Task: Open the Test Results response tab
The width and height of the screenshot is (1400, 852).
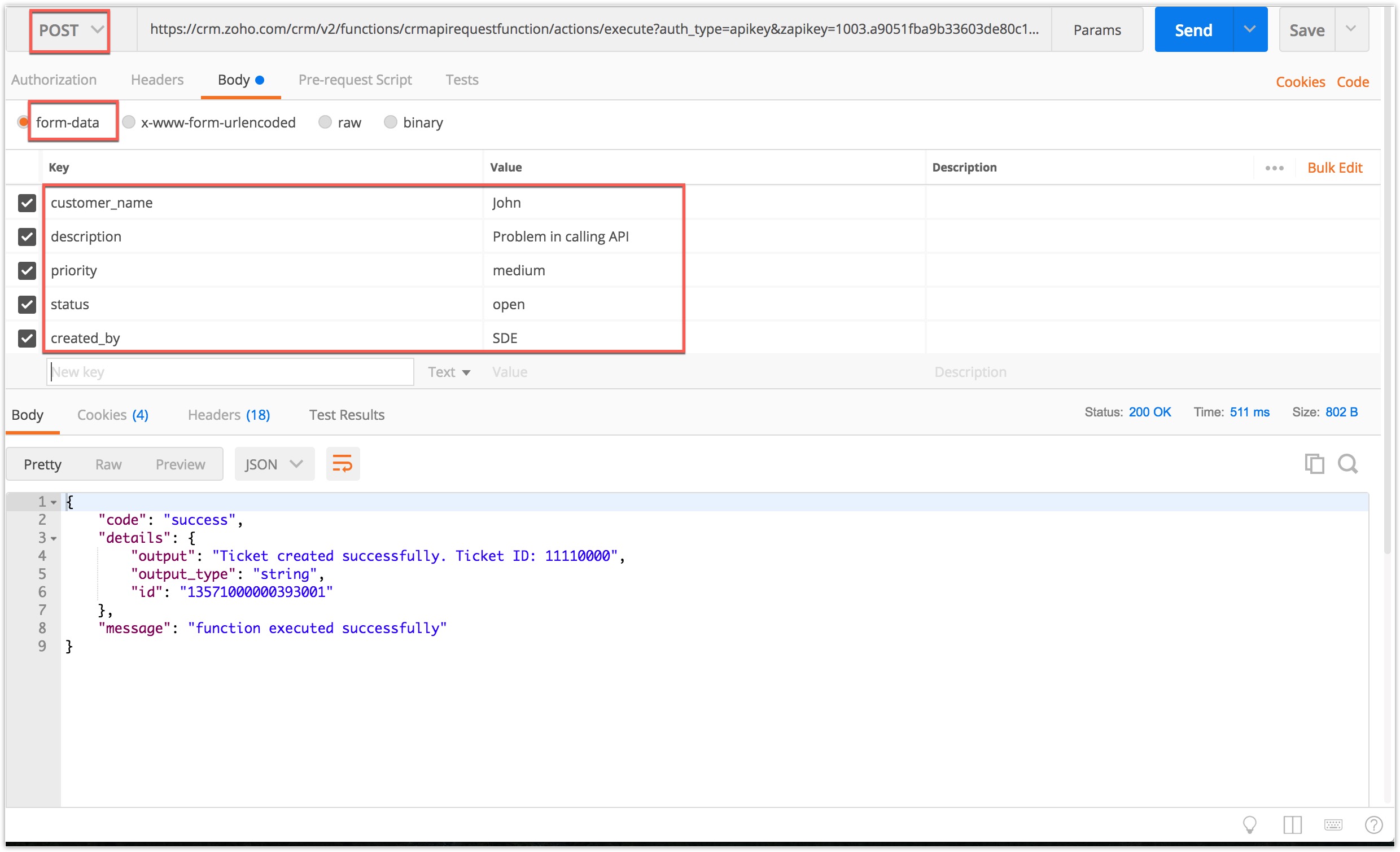Action: coord(347,415)
